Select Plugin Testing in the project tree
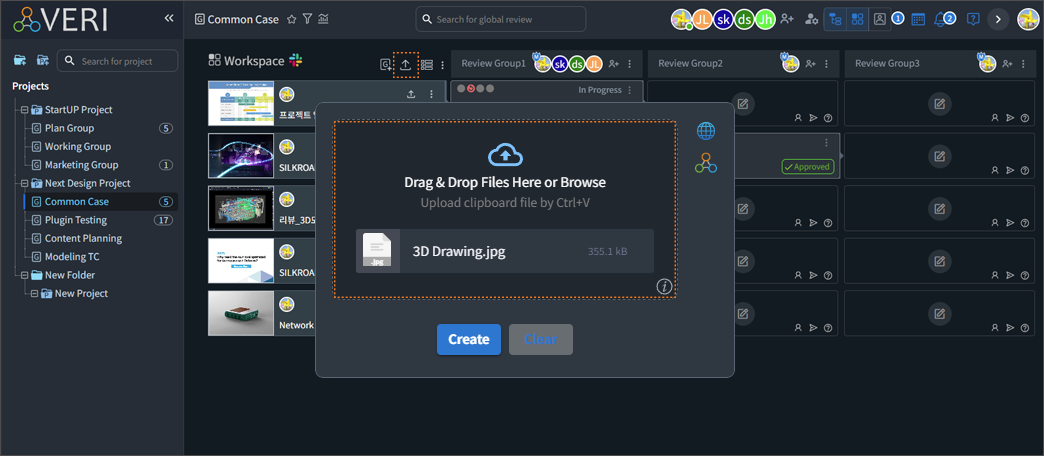The height and width of the screenshot is (456, 1044). click(76, 220)
